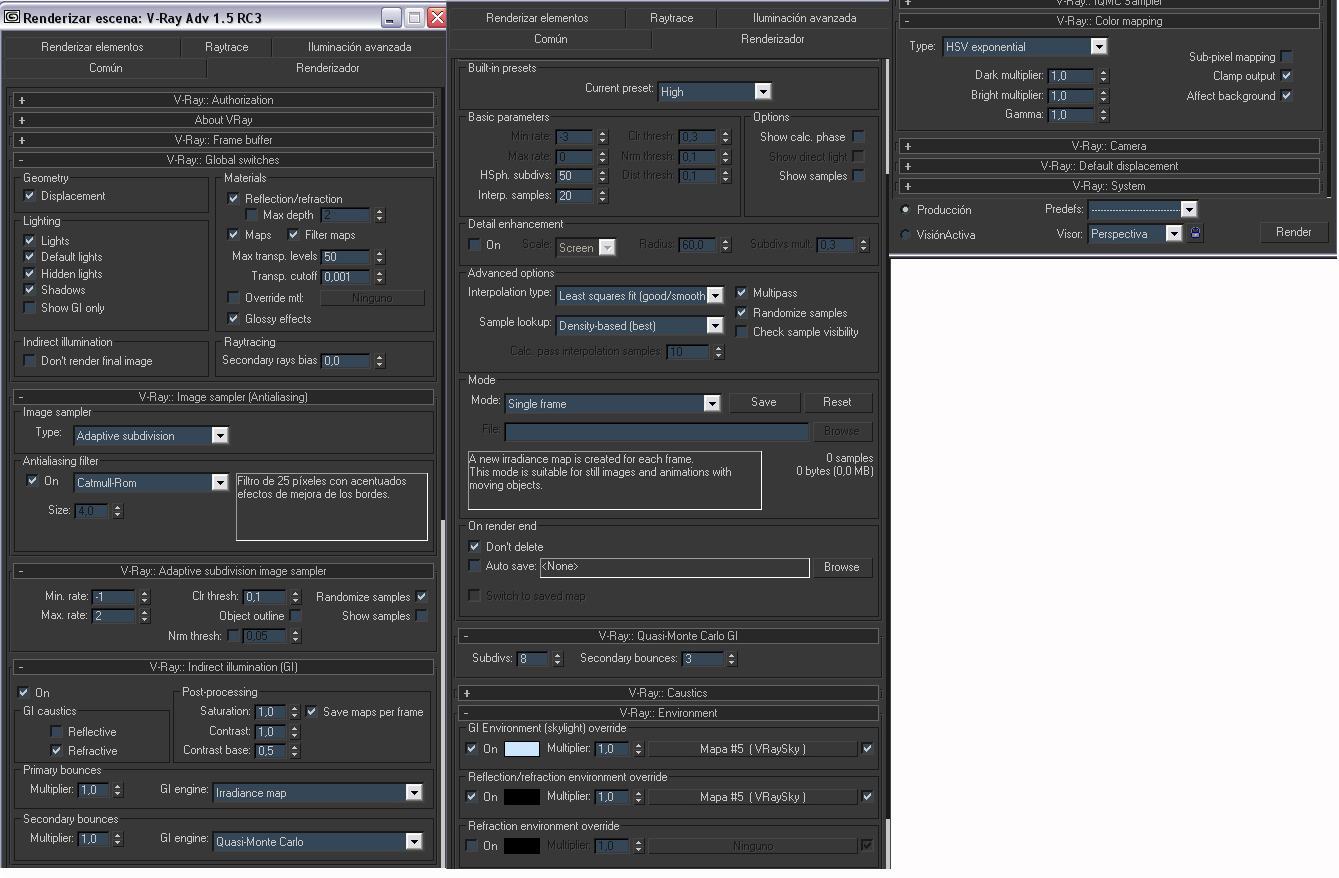Toggle the Multipass checkbox

[742, 293]
